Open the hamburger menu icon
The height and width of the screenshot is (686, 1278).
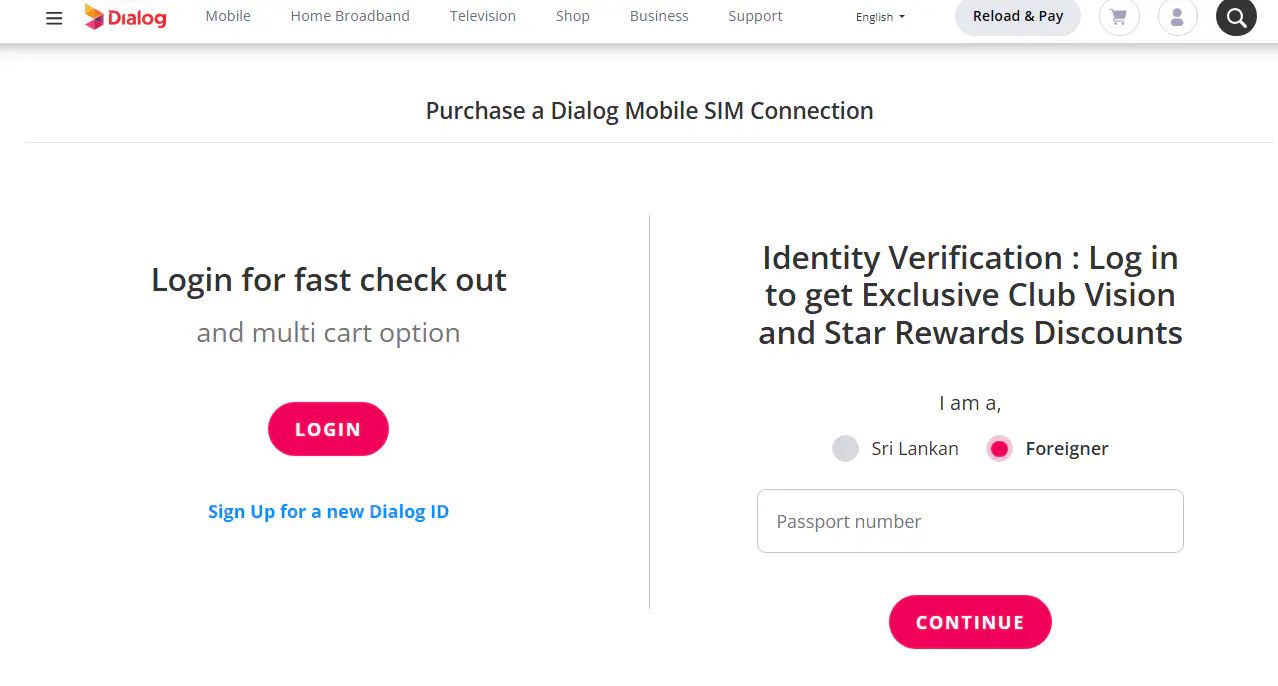[54, 18]
